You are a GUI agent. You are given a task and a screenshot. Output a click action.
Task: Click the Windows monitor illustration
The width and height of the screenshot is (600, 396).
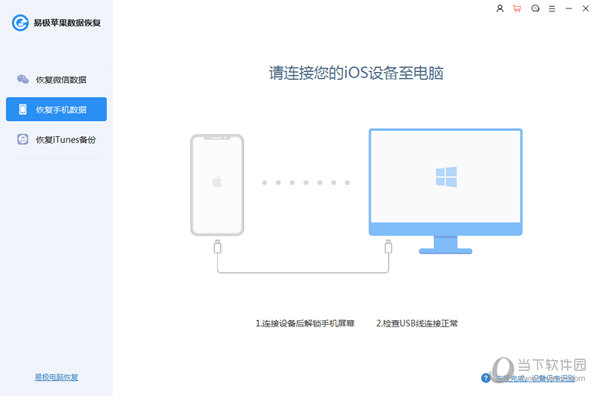point(445,191)
